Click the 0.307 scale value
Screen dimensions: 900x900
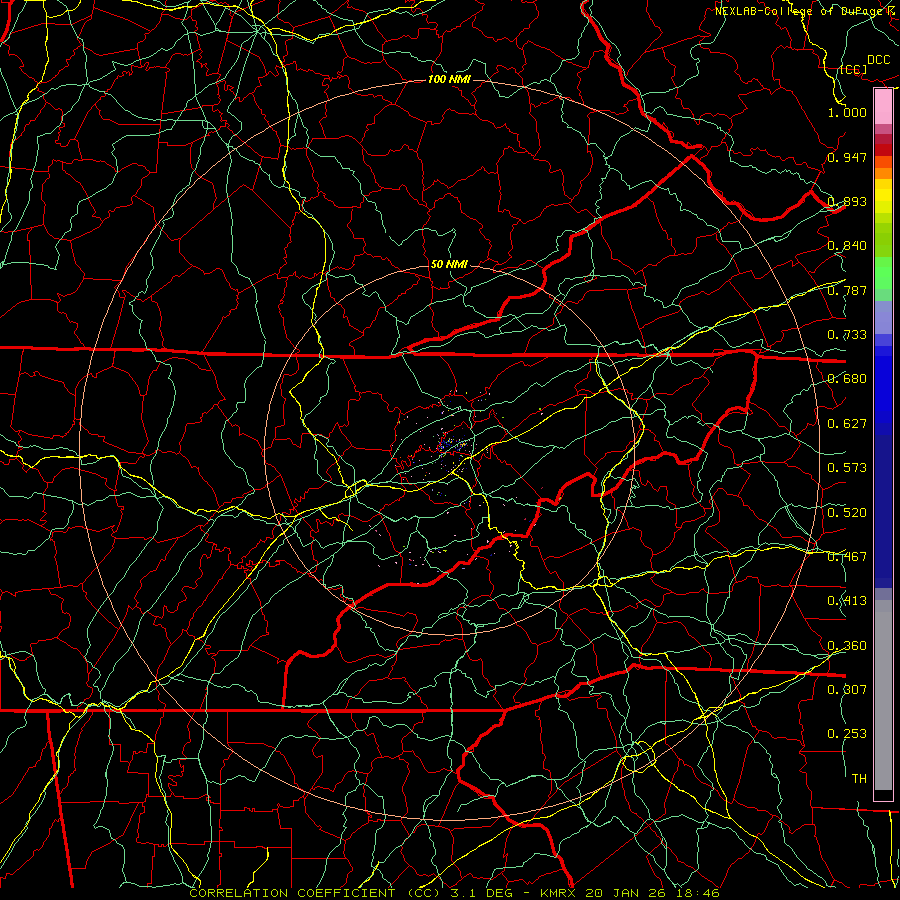coord(847,689)
